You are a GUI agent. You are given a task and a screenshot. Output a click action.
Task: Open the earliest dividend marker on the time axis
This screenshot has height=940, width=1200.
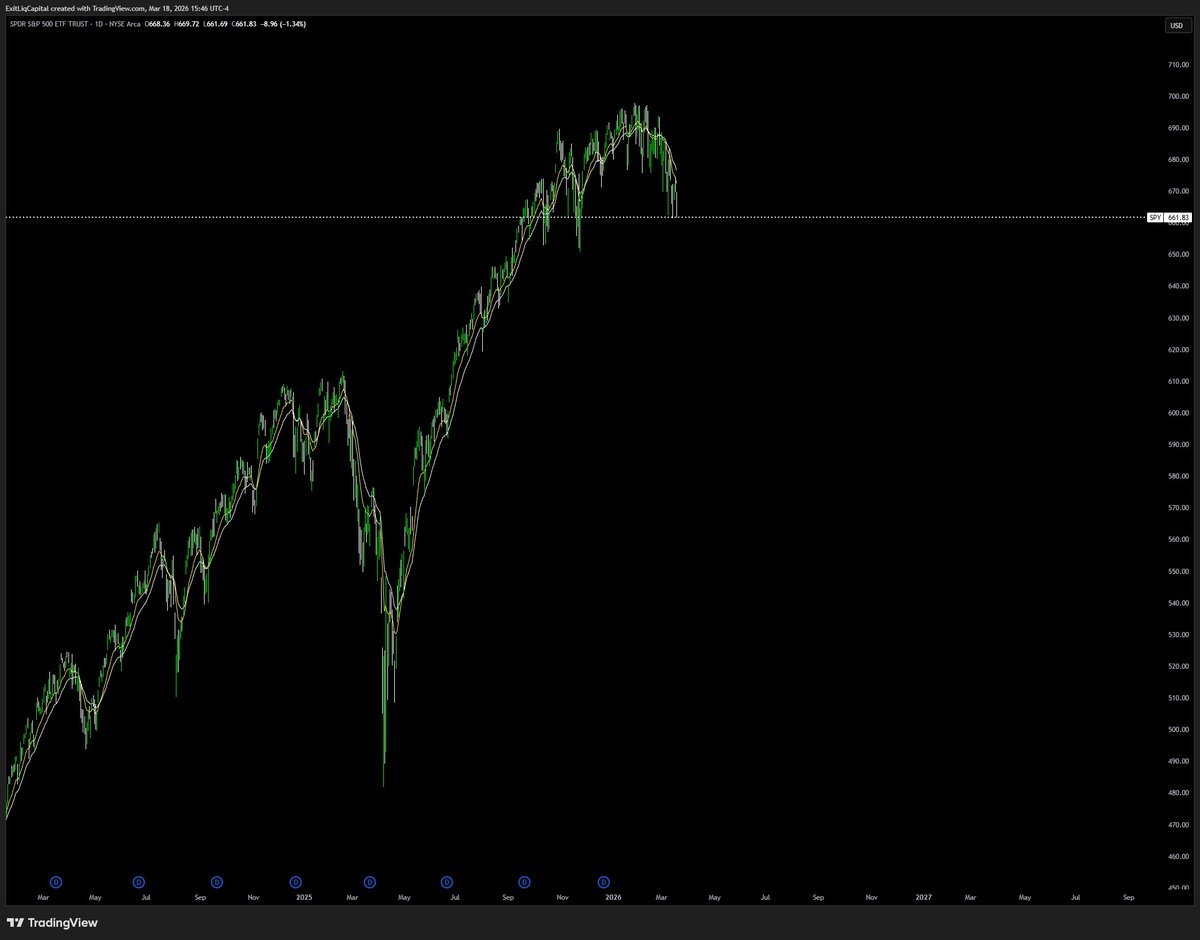coord(57,882)
